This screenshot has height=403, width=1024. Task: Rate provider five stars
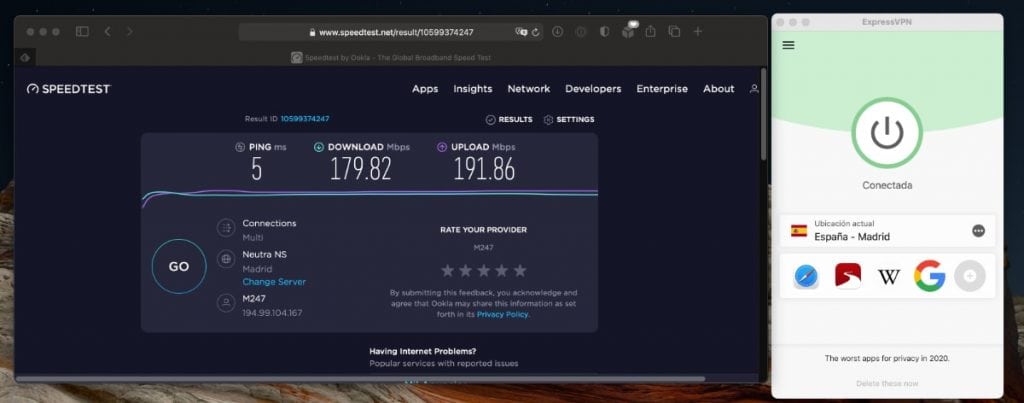point(520,270)
